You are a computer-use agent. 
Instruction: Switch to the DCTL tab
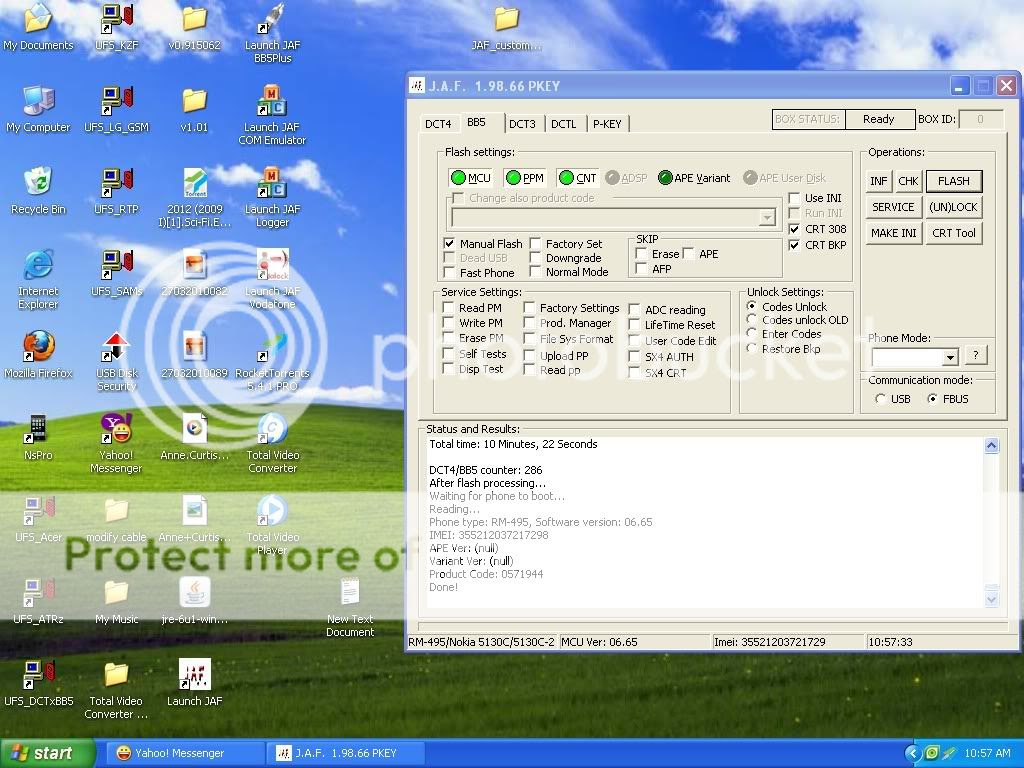click(x=564, y=123)
